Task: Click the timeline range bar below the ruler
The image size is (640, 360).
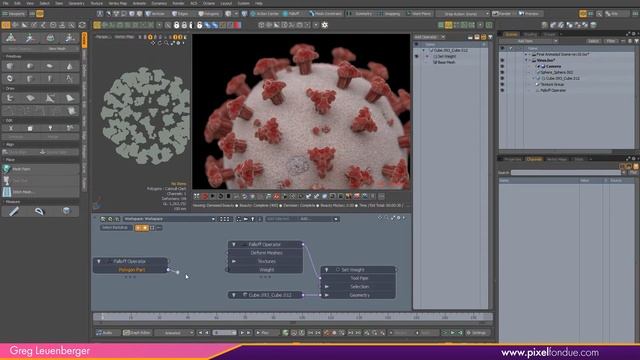Action: (x=292, y=322)
